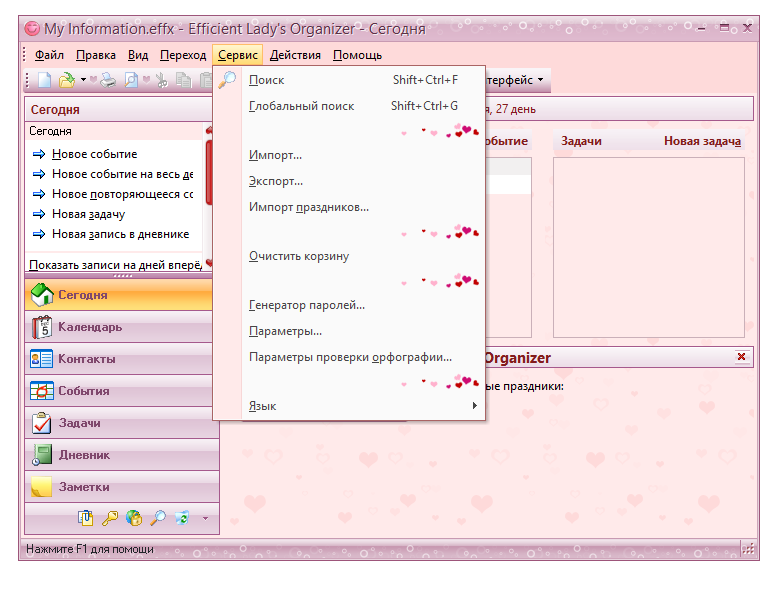Click the diary book icon of Дневник

(x=42, y=455)
